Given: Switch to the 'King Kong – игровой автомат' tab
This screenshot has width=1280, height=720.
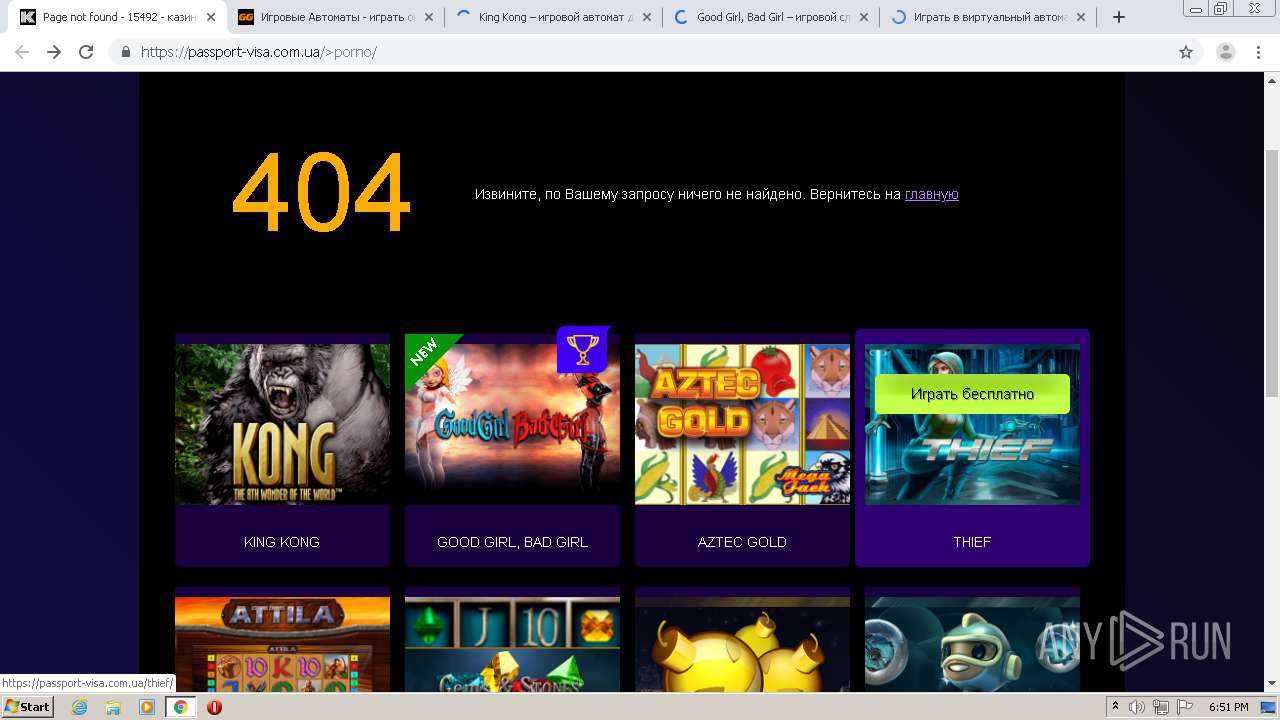Looking at the screenshot, I should point(553,17).
